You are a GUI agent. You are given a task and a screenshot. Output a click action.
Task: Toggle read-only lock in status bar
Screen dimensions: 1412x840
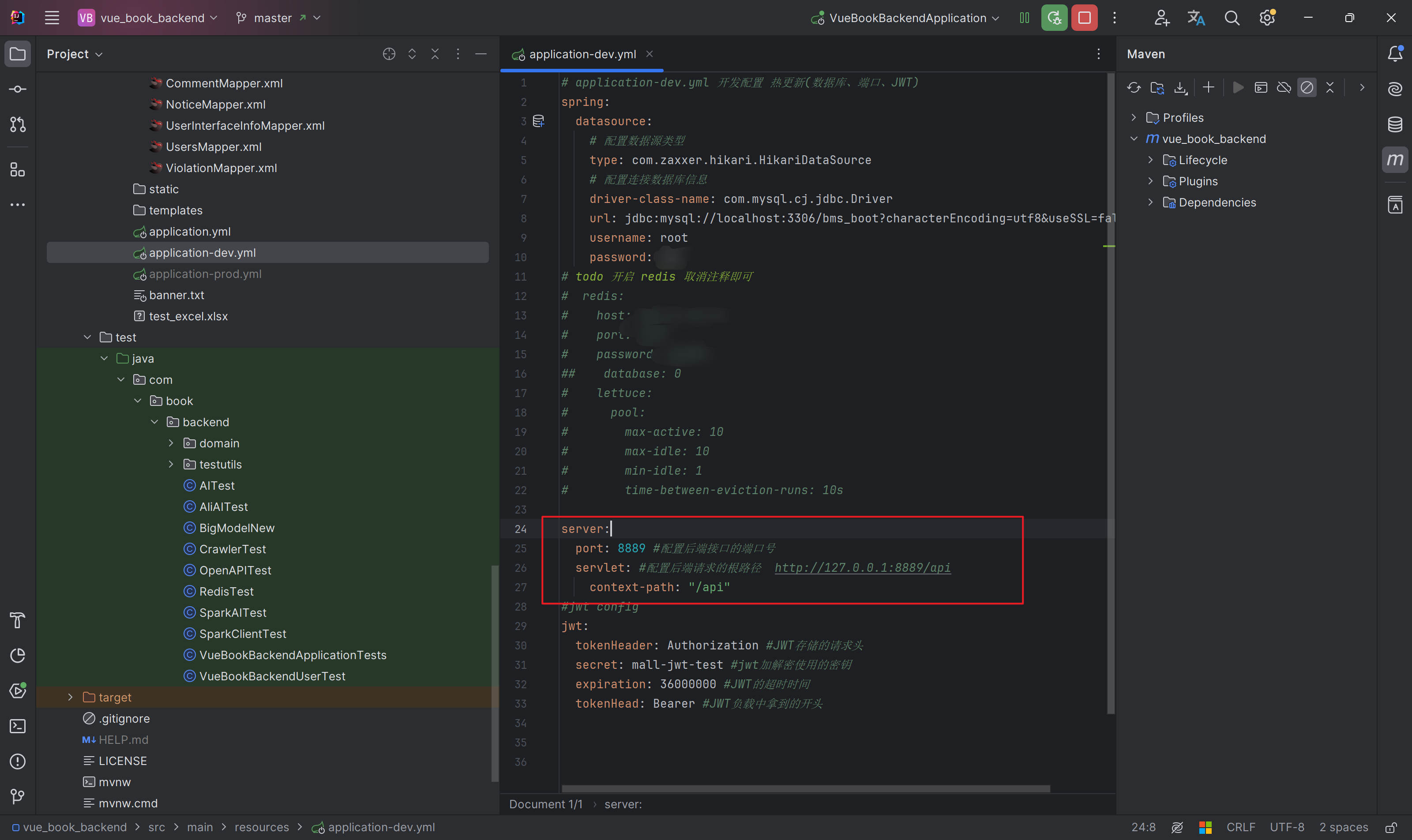point(1390,828)
